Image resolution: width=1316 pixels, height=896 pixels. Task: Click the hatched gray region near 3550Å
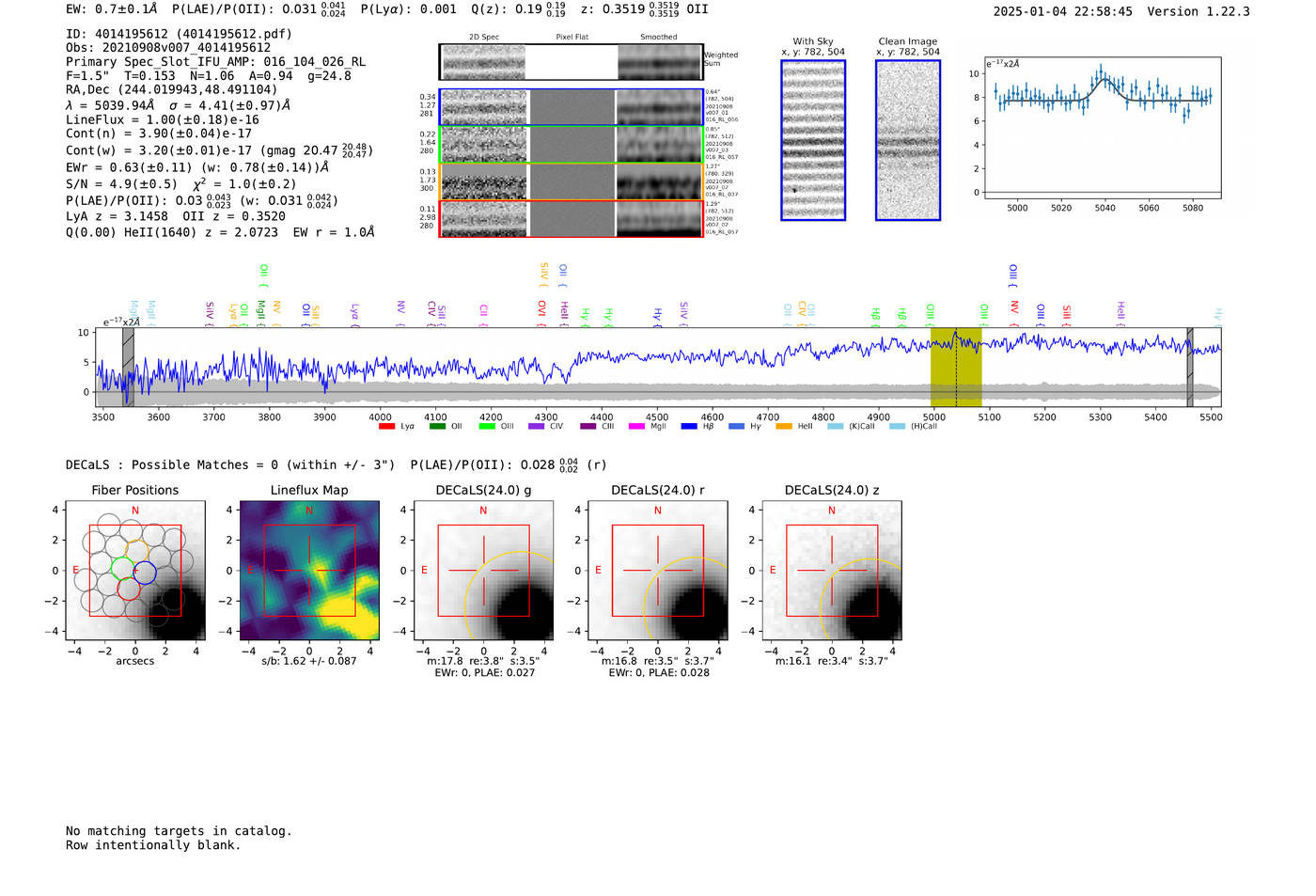point(128,367)
